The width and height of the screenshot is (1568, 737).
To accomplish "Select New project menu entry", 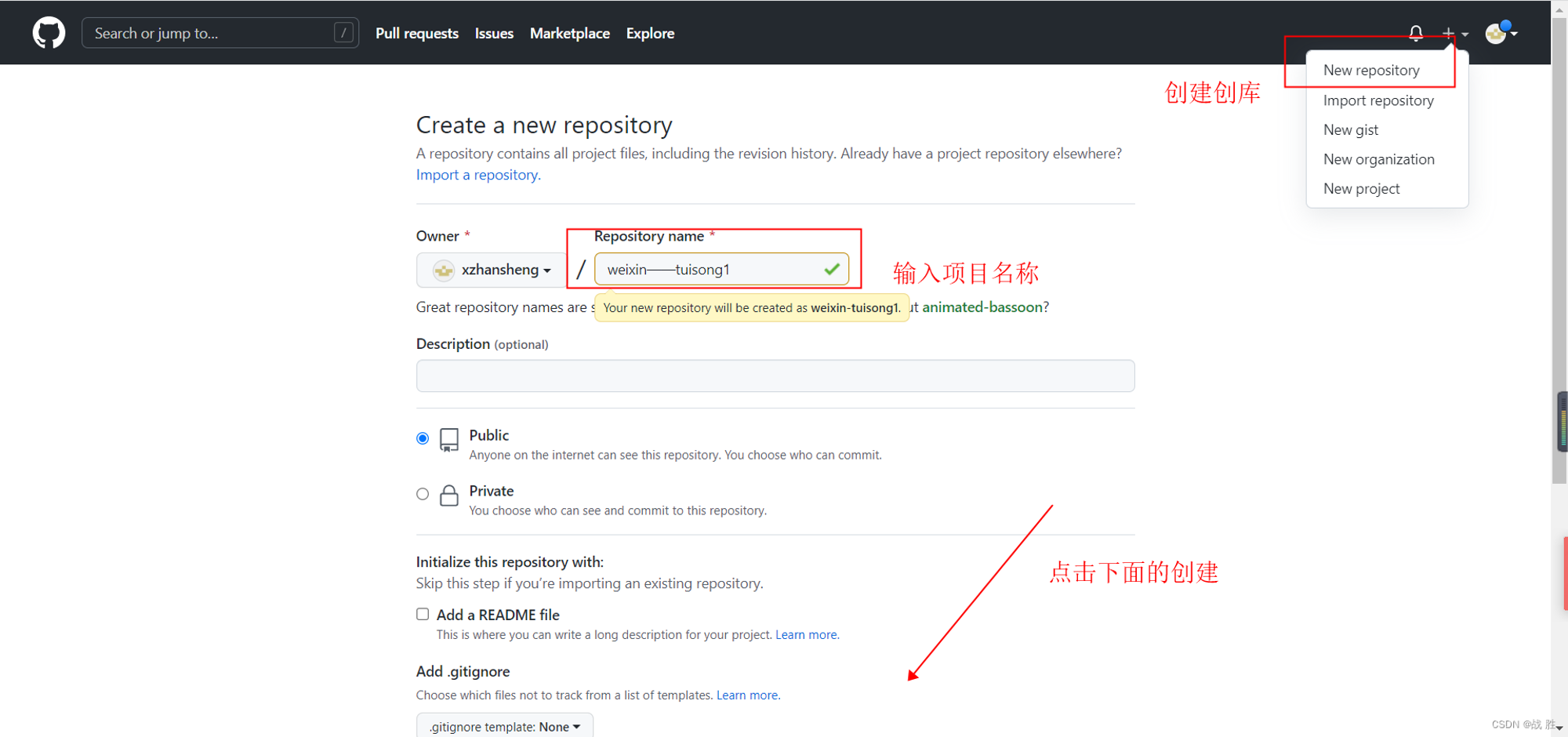I will pyautogui.click(x=1362, y=188).
